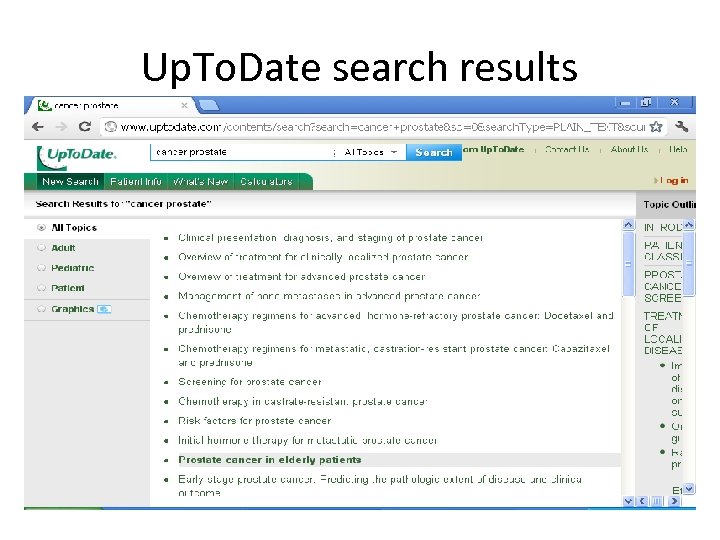This screenshot has height=540, width=720.
Task: Click the About Us link
Action: coord(629,149)
